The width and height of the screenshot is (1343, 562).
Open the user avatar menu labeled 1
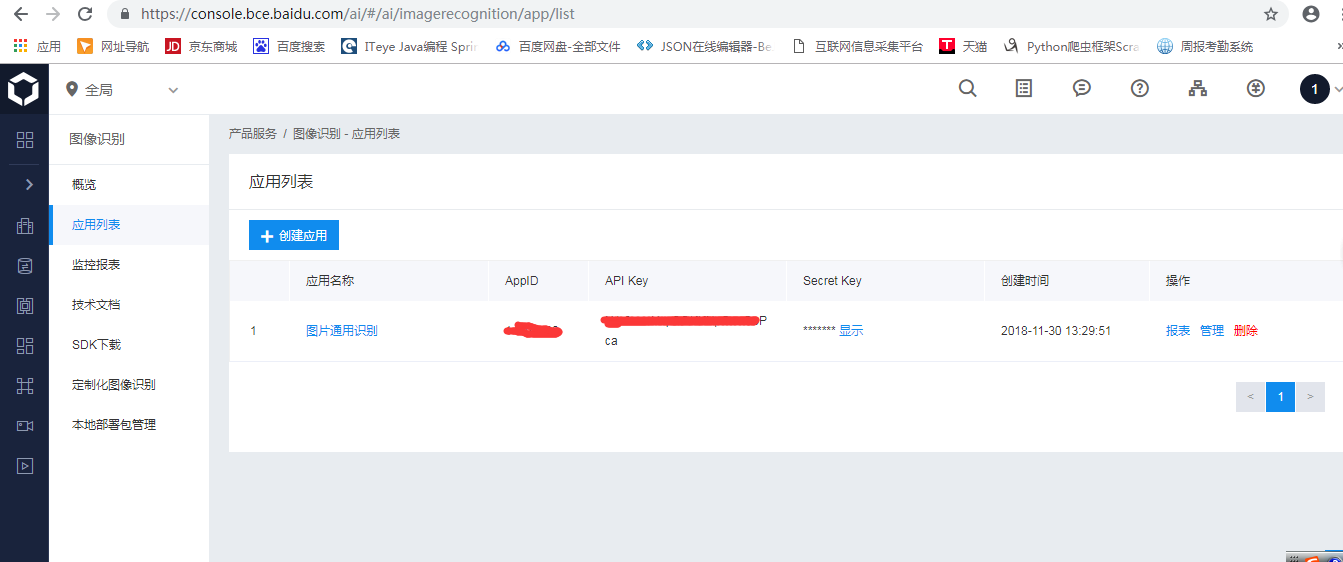[1315, 89]
